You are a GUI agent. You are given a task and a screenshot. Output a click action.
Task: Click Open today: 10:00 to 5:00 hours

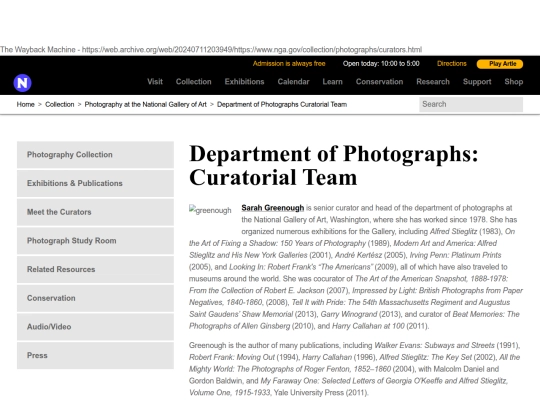point(381,63)
